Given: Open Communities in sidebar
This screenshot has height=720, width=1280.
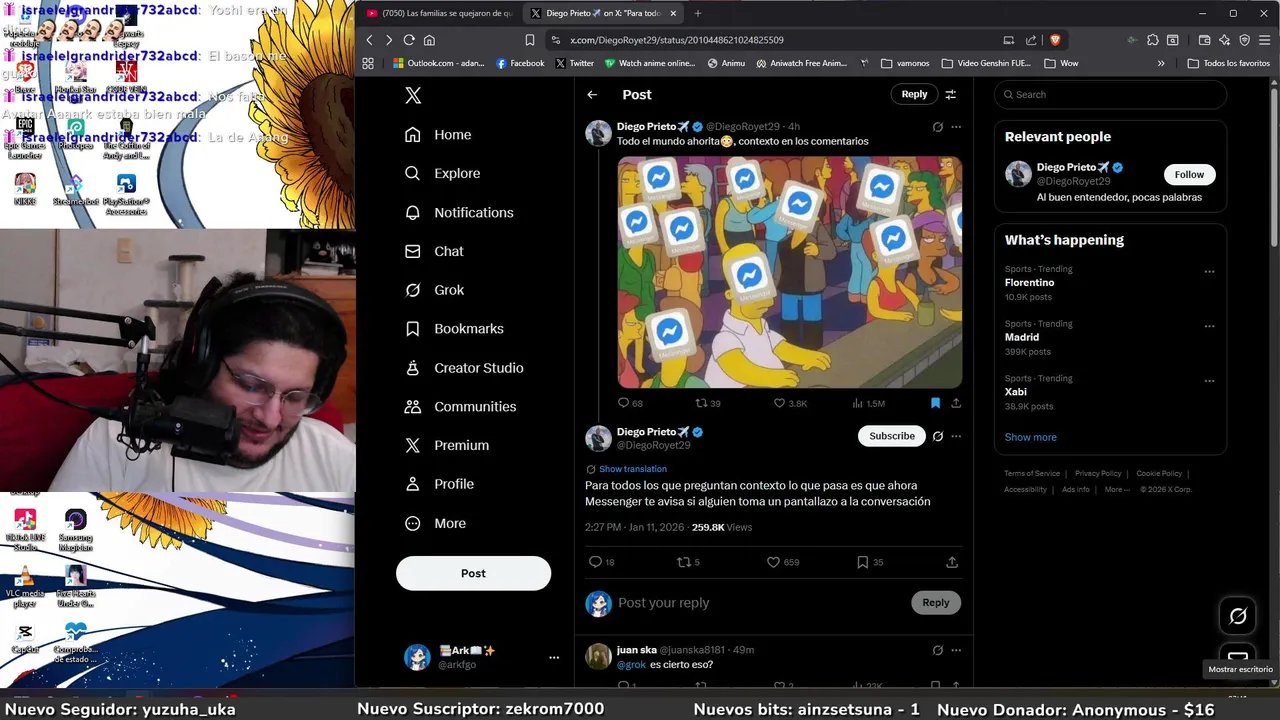Looking at the screenshot, I should [x=460, y=407].
